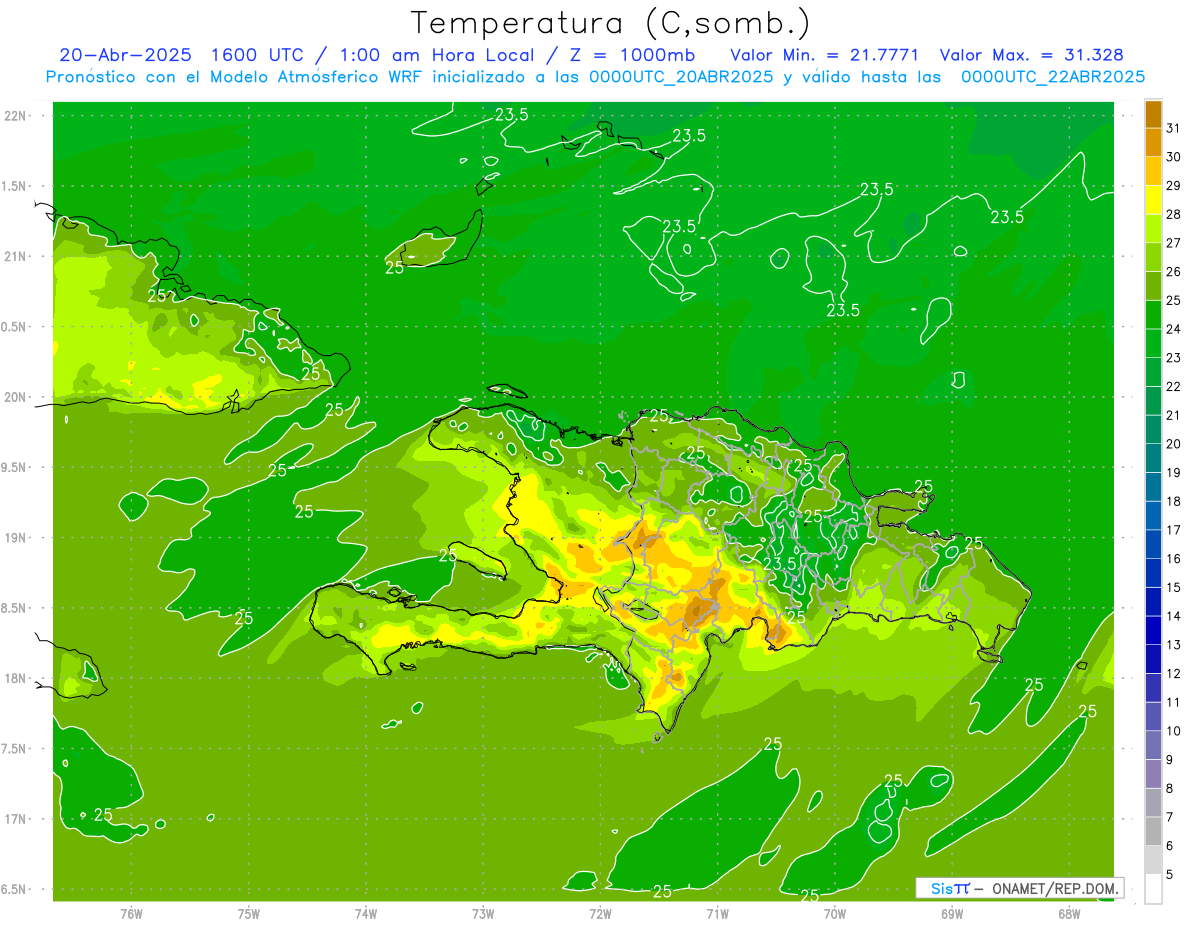Click the "69W" longitude axis label
This screenshot has height=927, width=1200.
tap(952, 913)
